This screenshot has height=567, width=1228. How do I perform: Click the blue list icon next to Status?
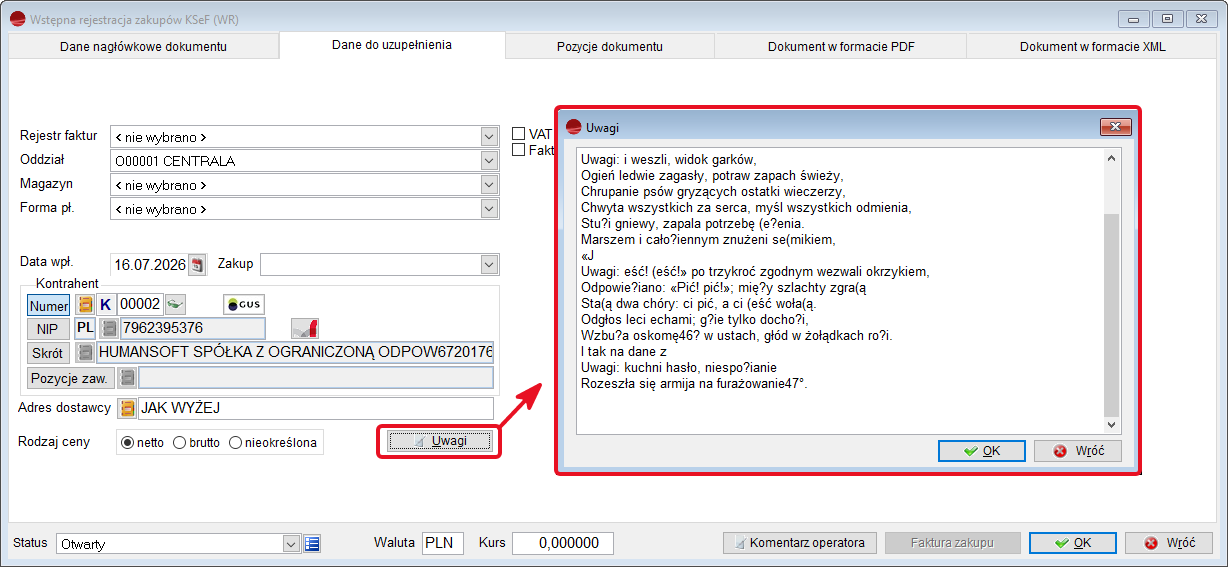[312, 543]
